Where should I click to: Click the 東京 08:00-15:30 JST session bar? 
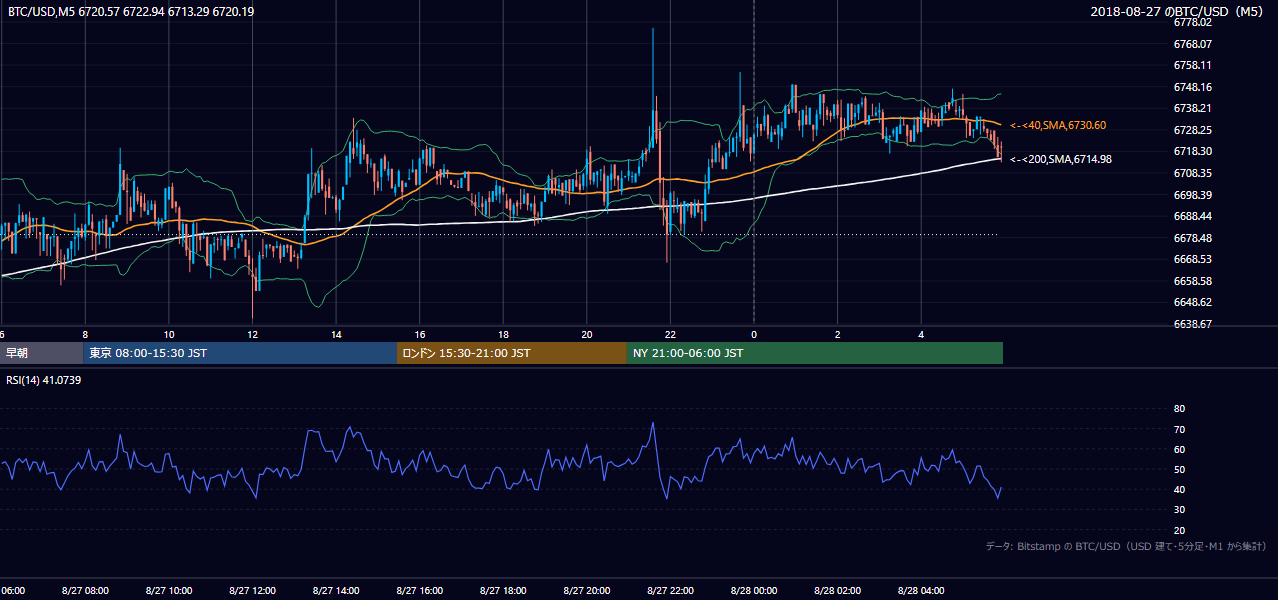tap(240, 353)
